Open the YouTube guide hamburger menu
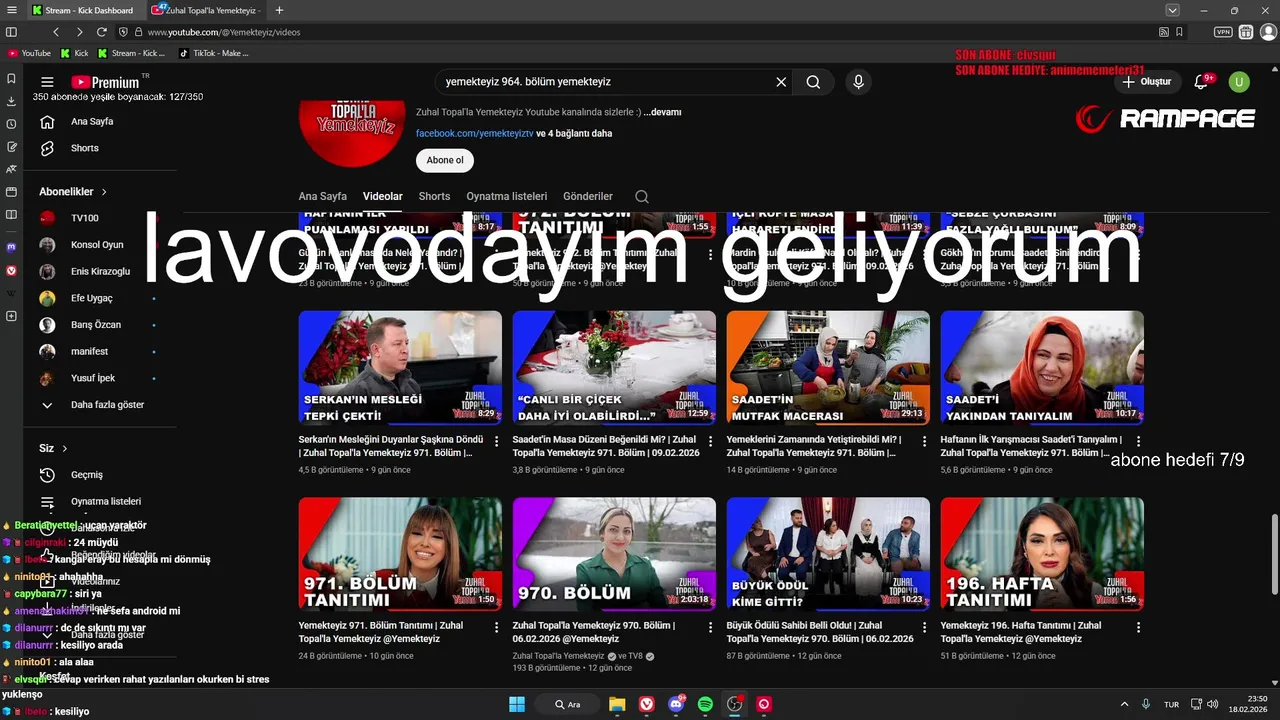The width and height of the screenshot is (1280, 720). click(47, 82)
